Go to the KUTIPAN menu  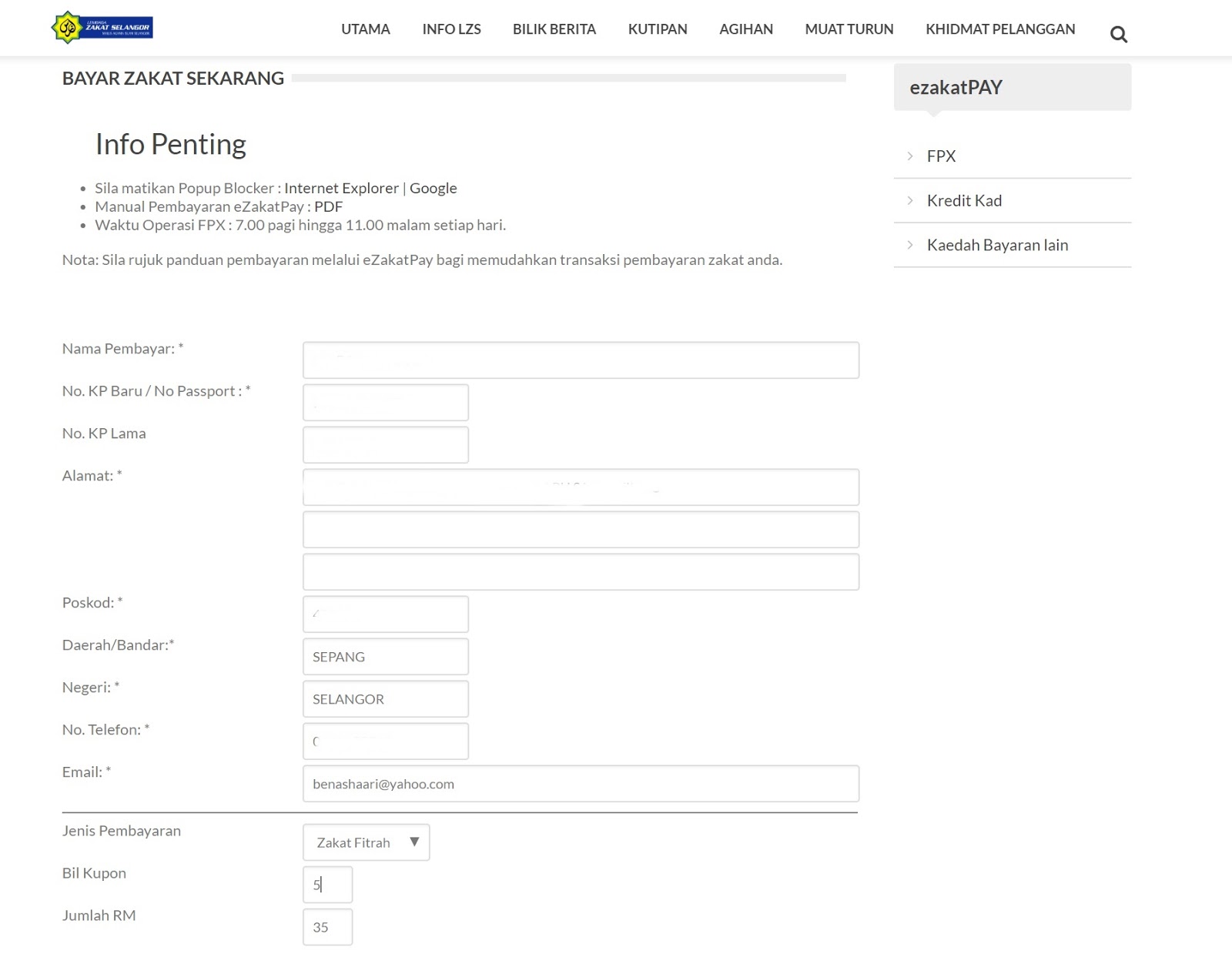point(658,29)
